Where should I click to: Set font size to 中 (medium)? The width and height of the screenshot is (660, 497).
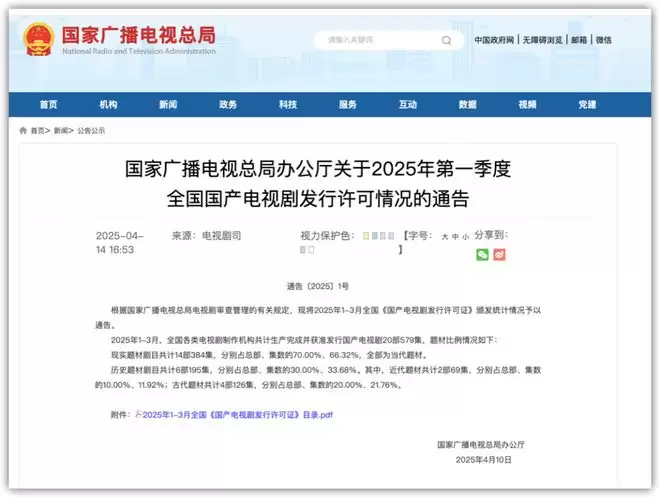tap(455, 237)
